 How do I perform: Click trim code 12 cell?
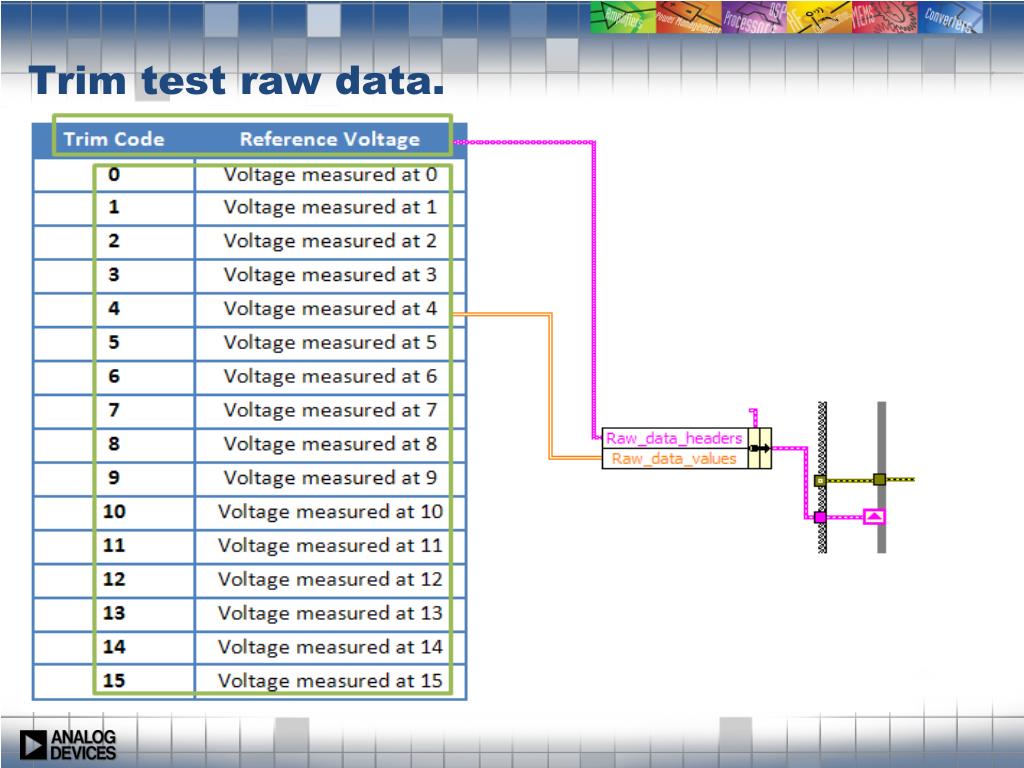[x=114, y=580]
